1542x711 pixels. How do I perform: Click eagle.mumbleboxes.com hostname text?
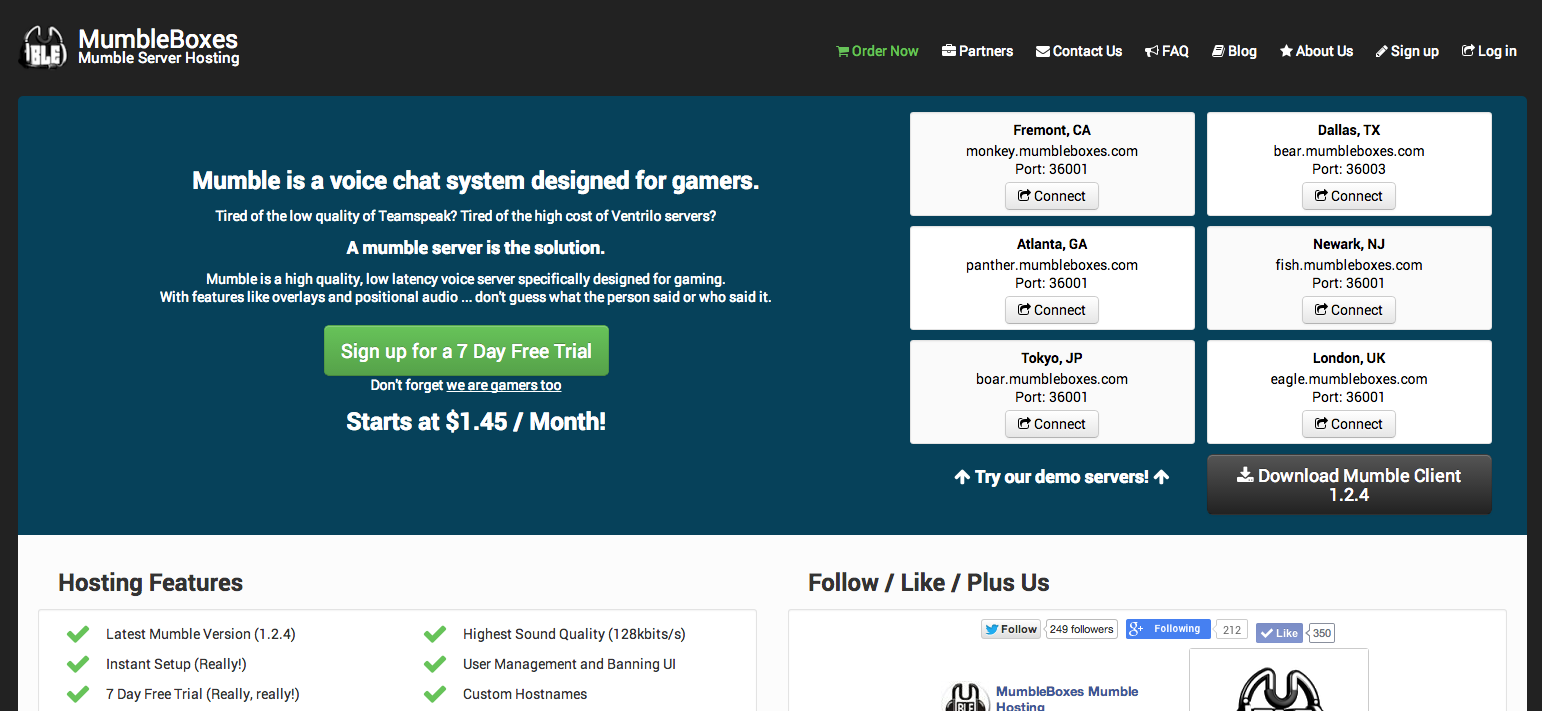click(x=1349, y=379)
